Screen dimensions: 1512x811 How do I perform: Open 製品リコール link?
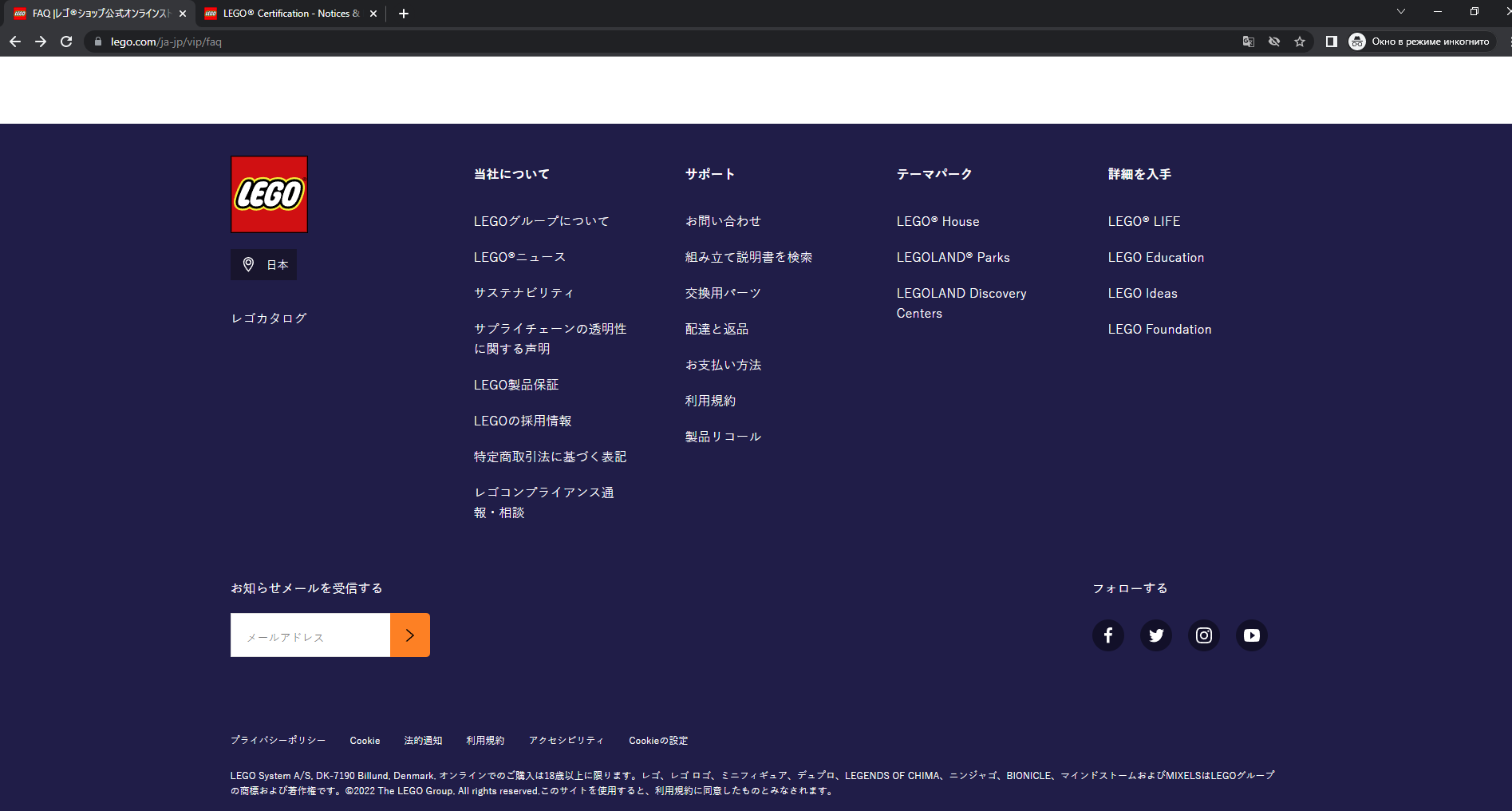click(x=723, y=437)
